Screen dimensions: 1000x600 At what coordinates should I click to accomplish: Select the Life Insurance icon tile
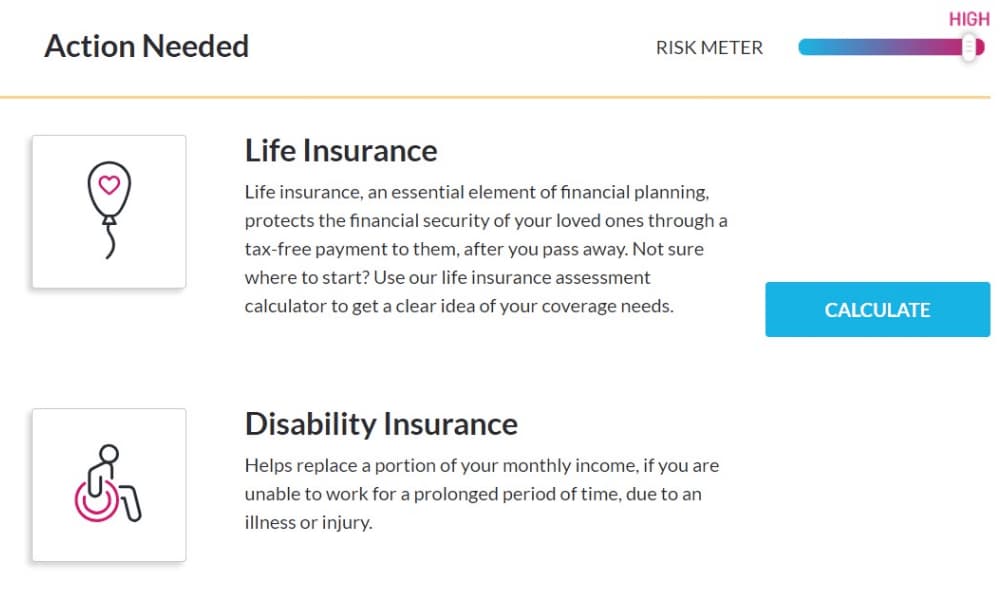[107, 210]
